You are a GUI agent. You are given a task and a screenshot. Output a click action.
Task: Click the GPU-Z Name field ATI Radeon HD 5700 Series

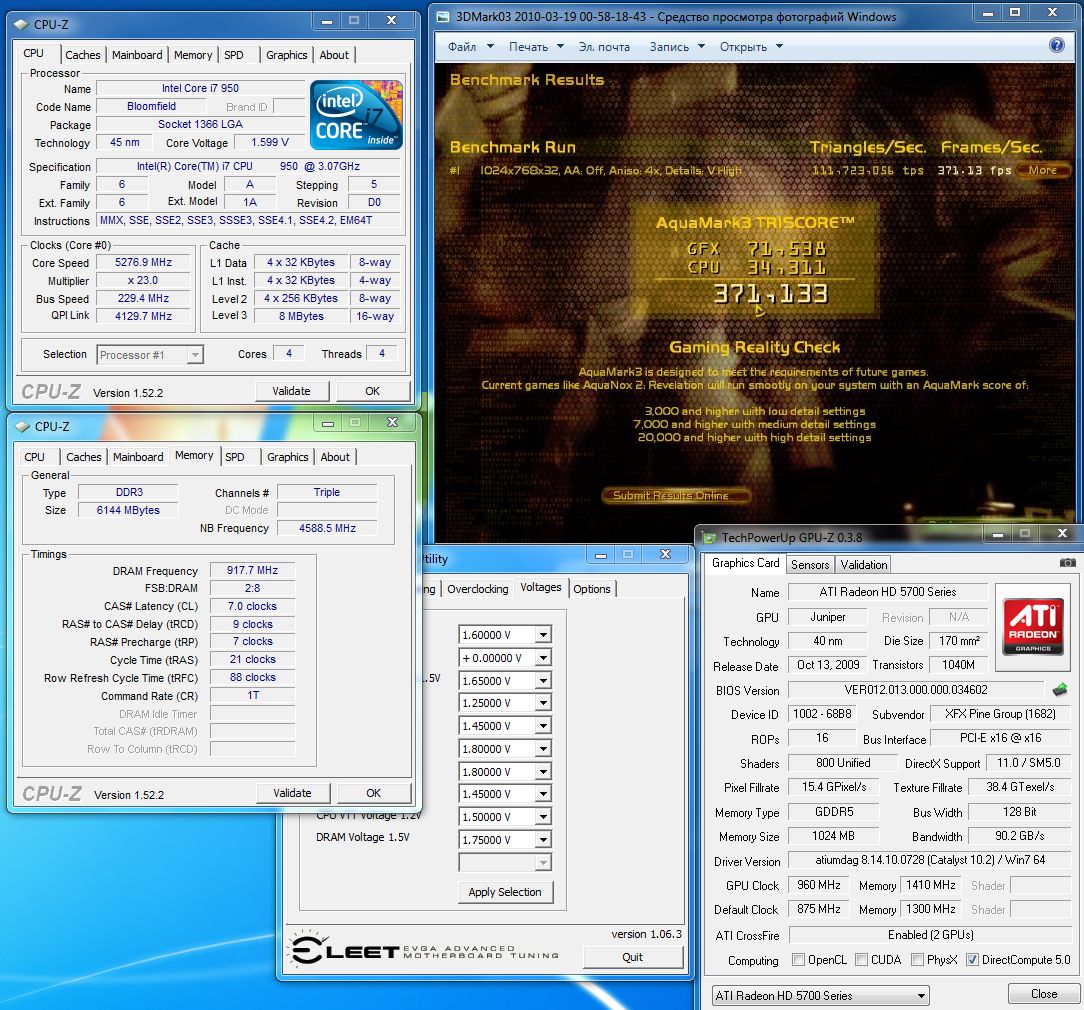[x=888, y=592]
